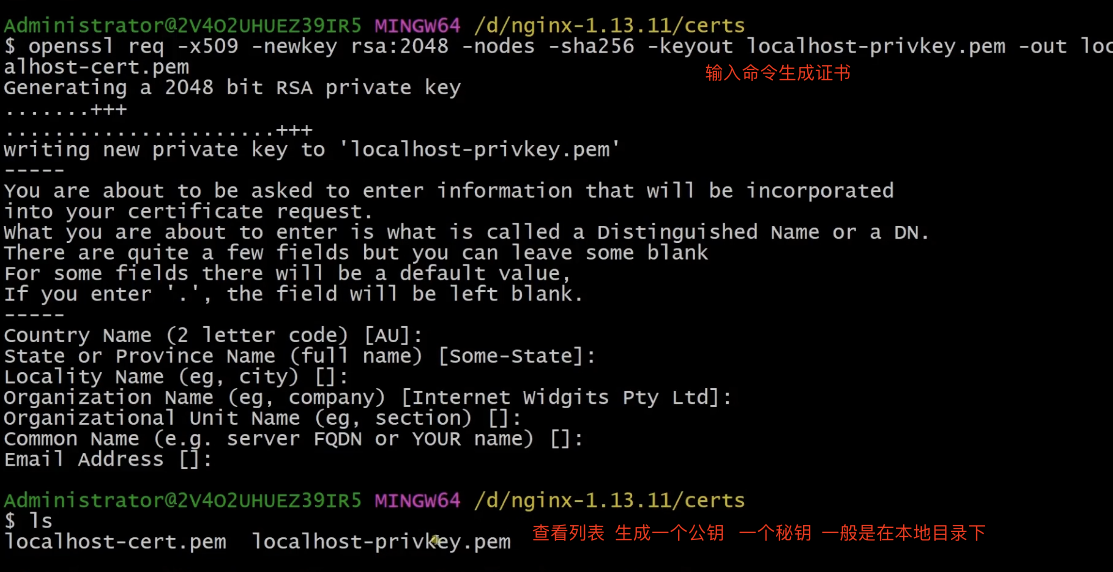Click the Organization Name prompt line
This screenshot has width=1113, height=572.
click(x=368, y=397)
